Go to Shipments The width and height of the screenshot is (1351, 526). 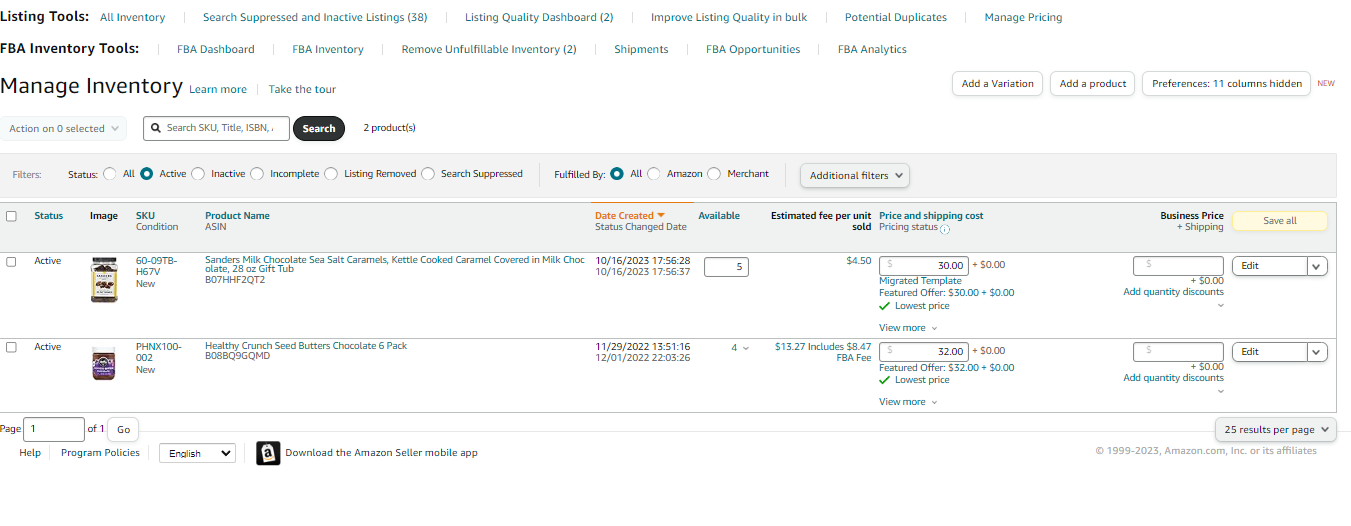[x=641, y=49]
